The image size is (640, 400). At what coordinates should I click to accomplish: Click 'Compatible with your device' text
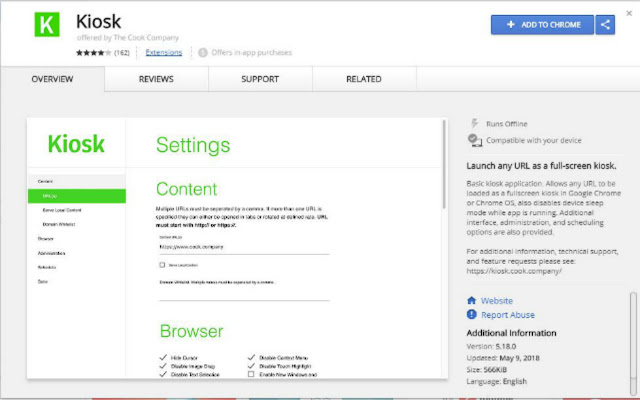(533, 140)
